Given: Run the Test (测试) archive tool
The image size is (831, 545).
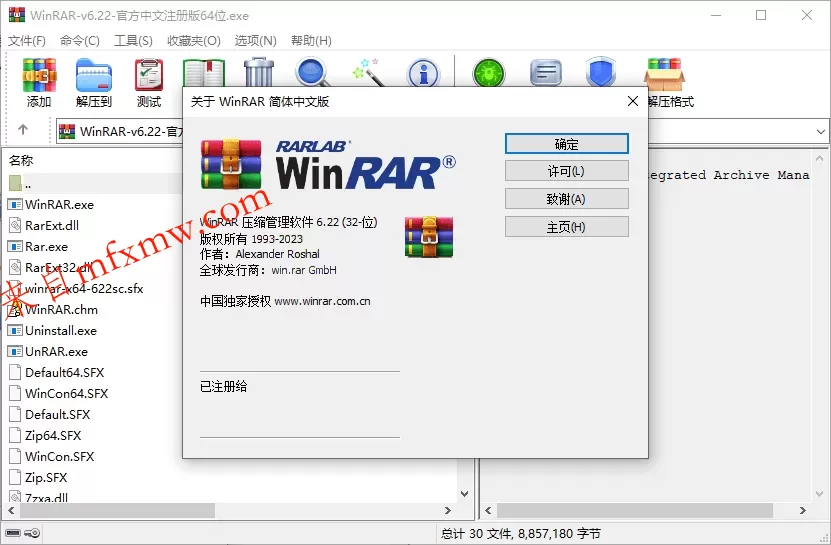Looking at the screenshot, I should click(x=148, y=82).
